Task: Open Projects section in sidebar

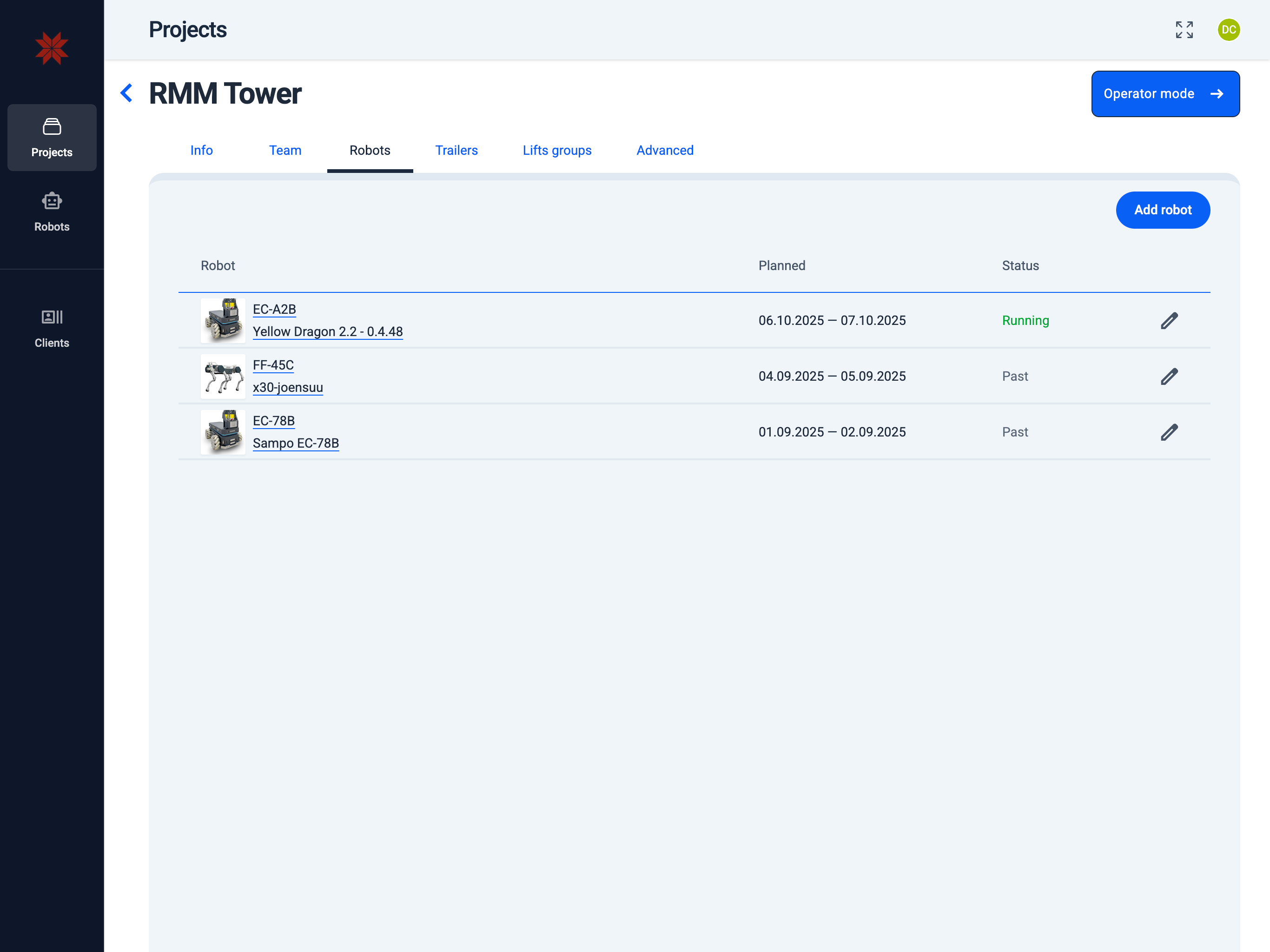Action: point(52,137)
